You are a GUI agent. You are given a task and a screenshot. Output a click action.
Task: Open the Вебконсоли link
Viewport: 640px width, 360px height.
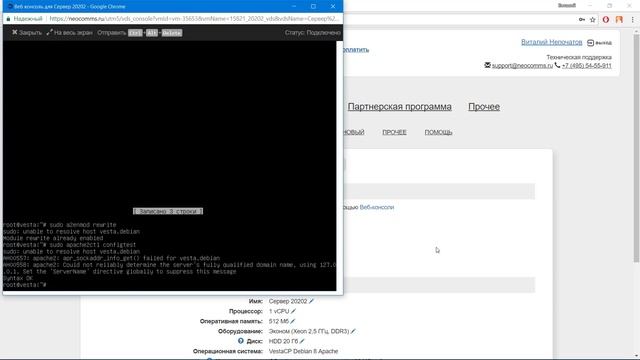click(377, 207)
